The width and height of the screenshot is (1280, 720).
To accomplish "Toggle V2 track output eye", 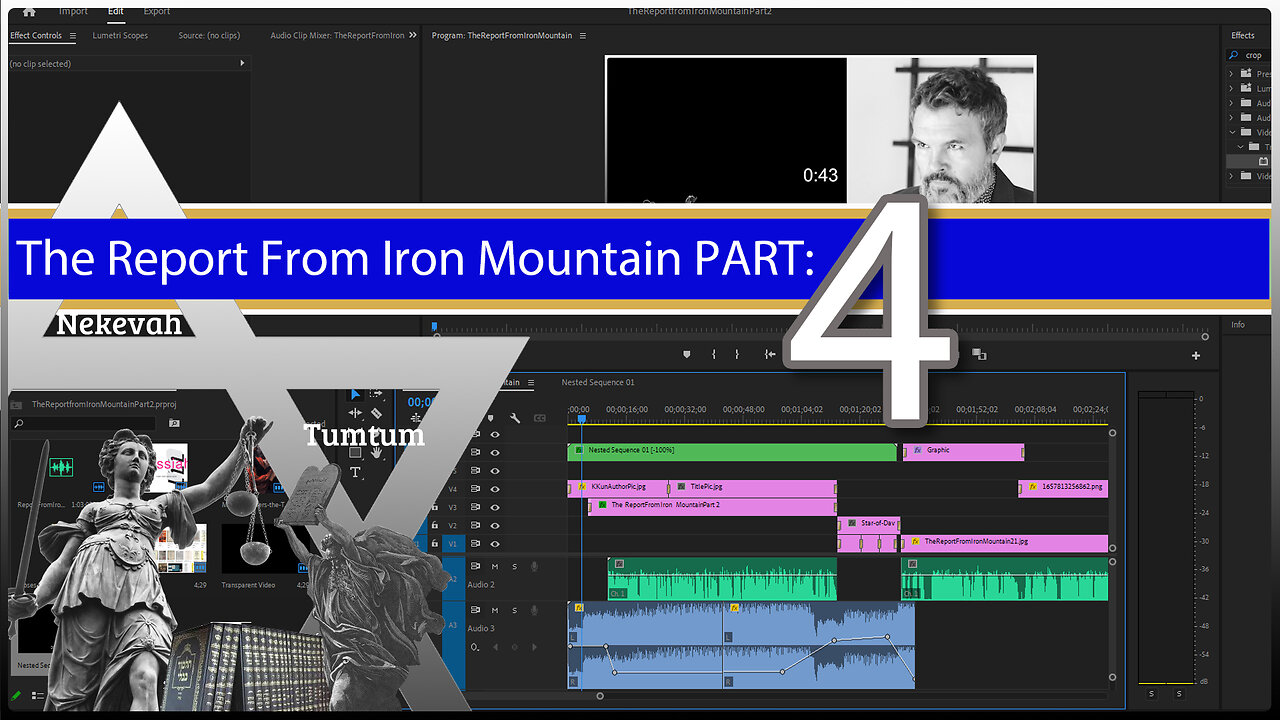I will click(494, 525).
